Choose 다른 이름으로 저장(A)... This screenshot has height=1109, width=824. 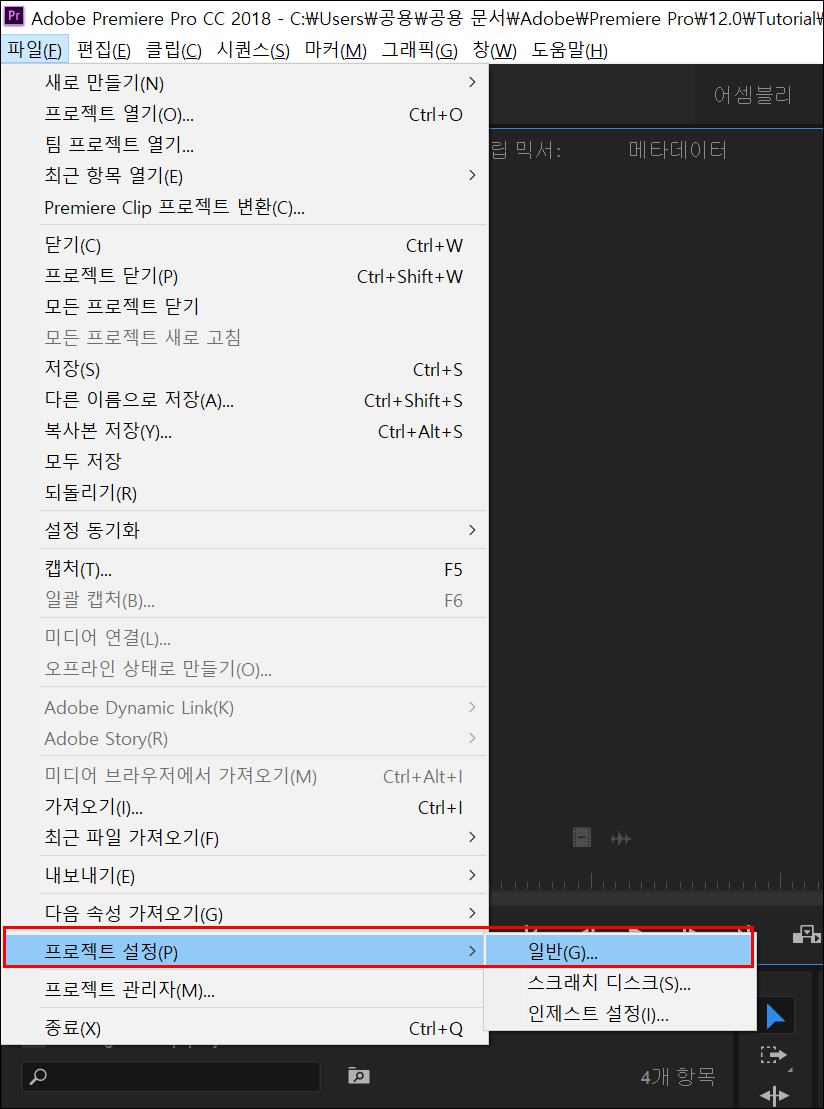[x=245, y=400]
